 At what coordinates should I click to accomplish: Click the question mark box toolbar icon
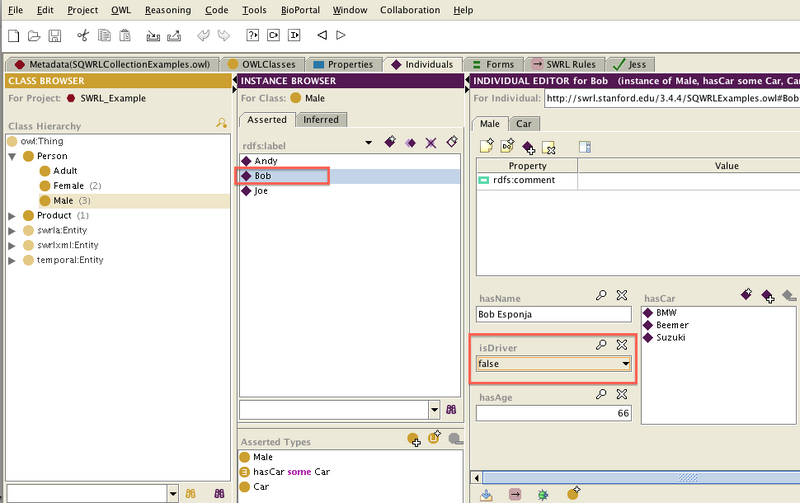click(x=253, y=35)
